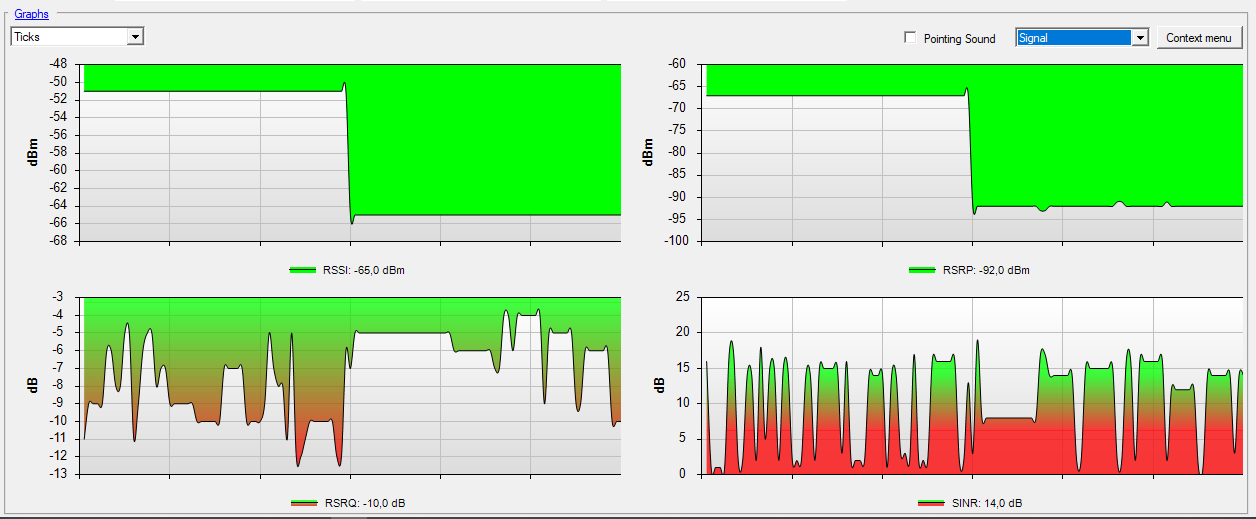Select the RSRQ legend color swatch
The image size is (1256, 519).
point(305,503)
